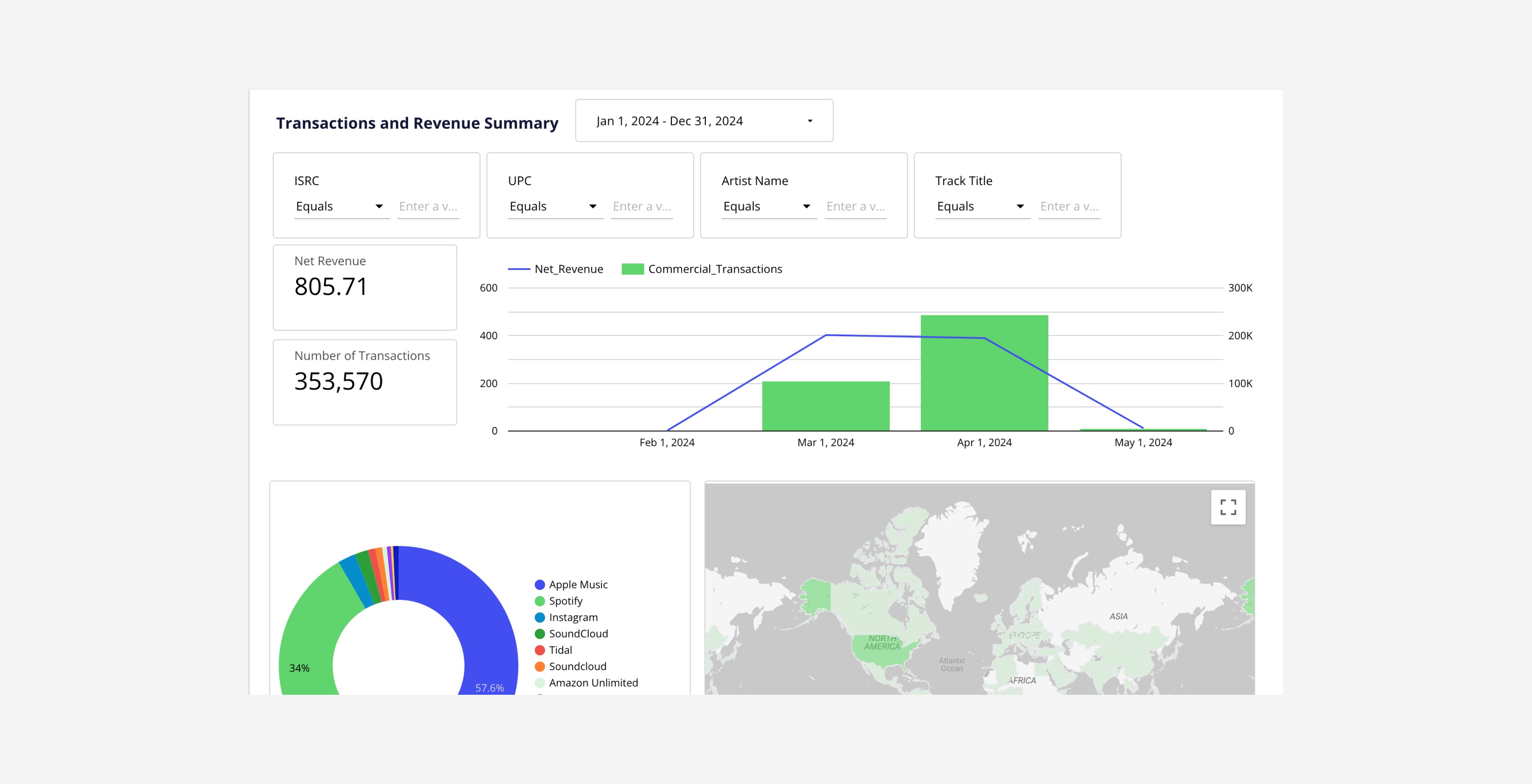The height and width of the screenshot is (784, 1532).
Task: Select the Tidal legend entry
Action: [x=553, y=650]
